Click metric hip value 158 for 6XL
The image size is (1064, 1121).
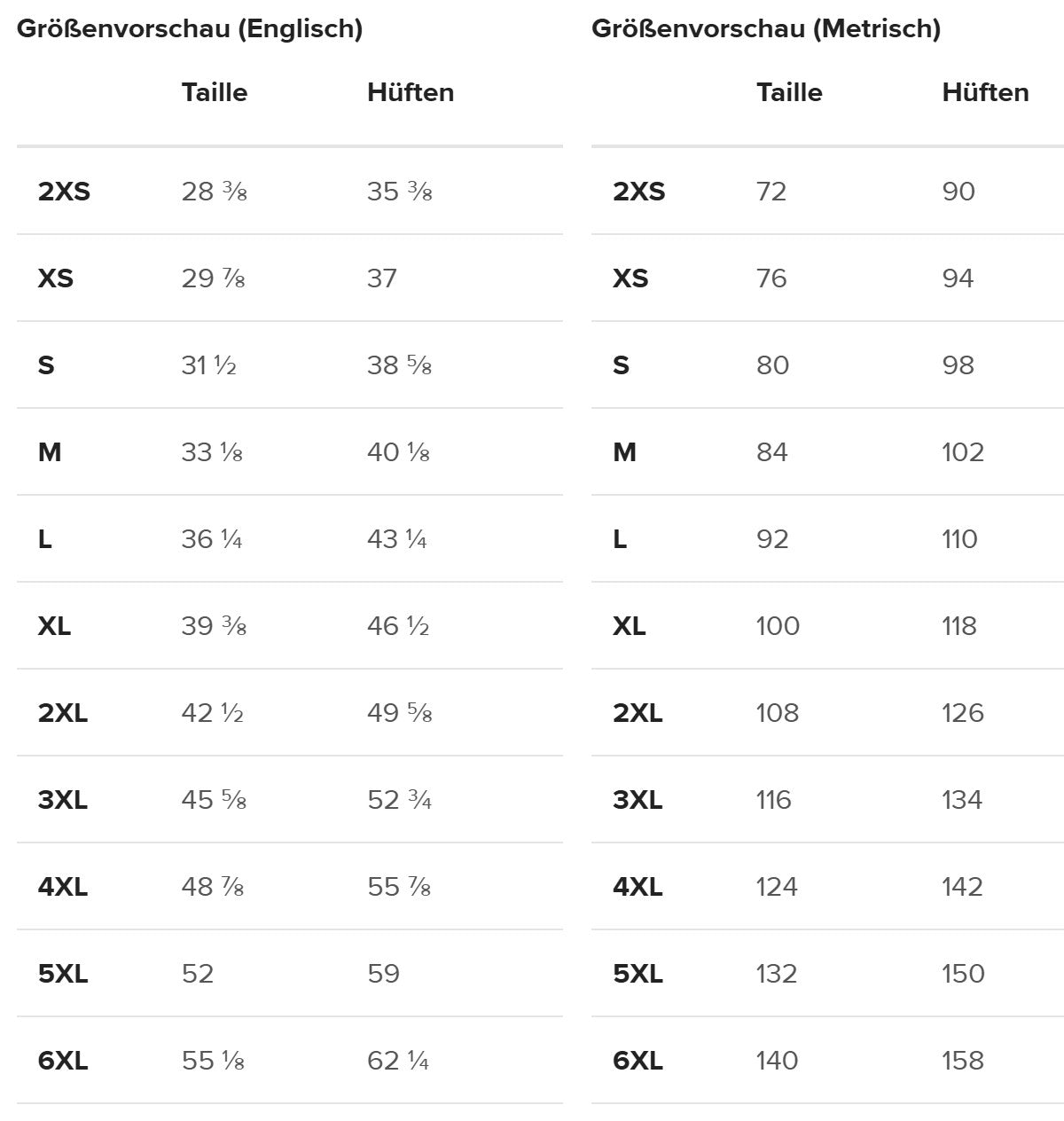pos(963,1061)
